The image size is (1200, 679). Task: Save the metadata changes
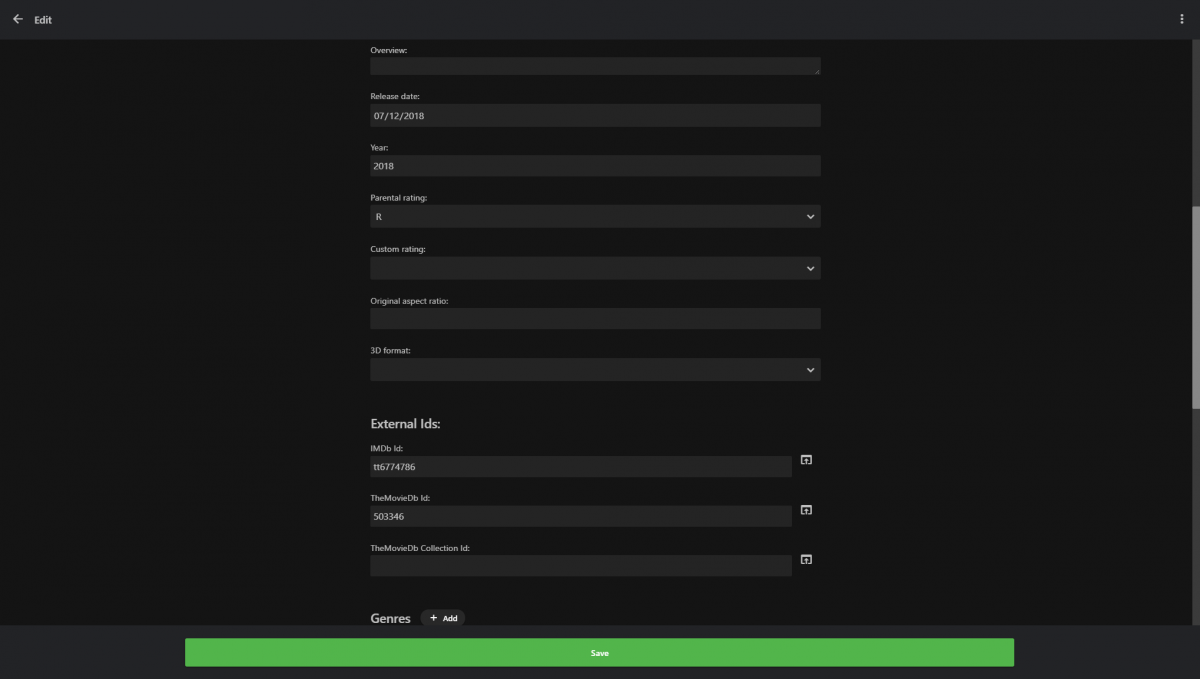[599, 652]
